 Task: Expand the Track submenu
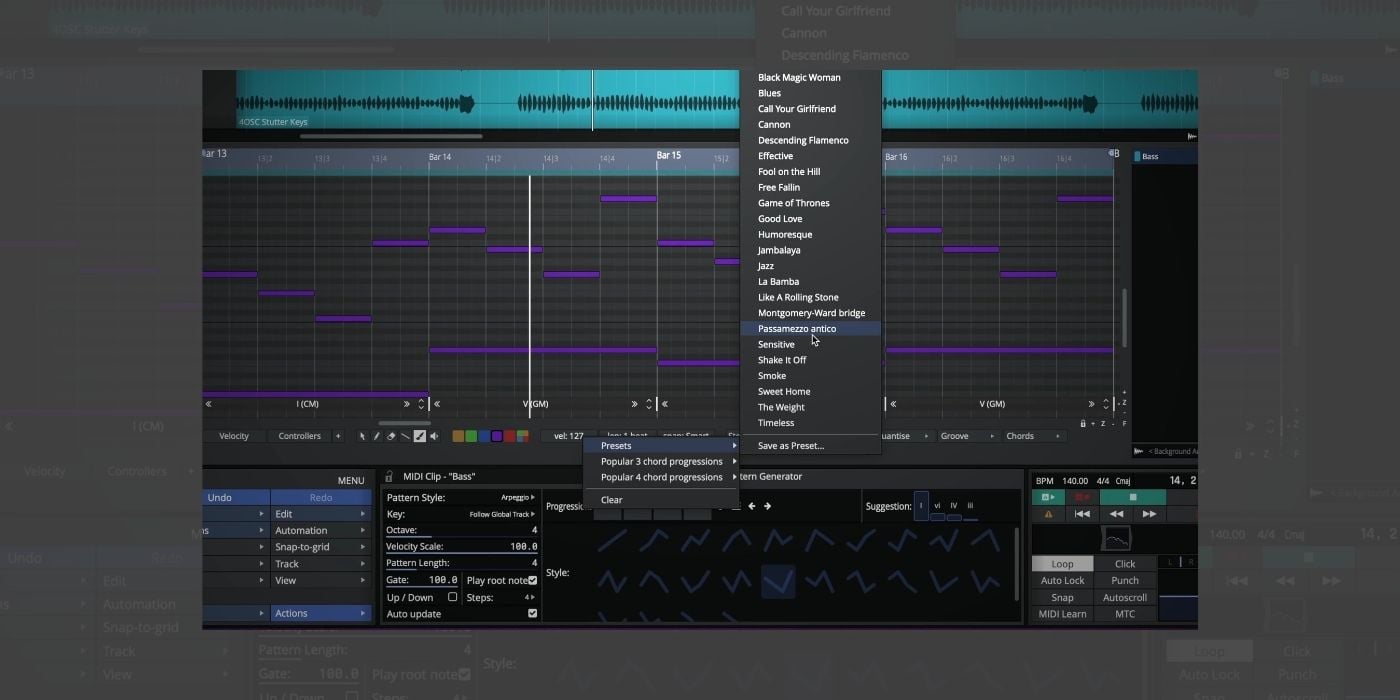pos(320,564)
